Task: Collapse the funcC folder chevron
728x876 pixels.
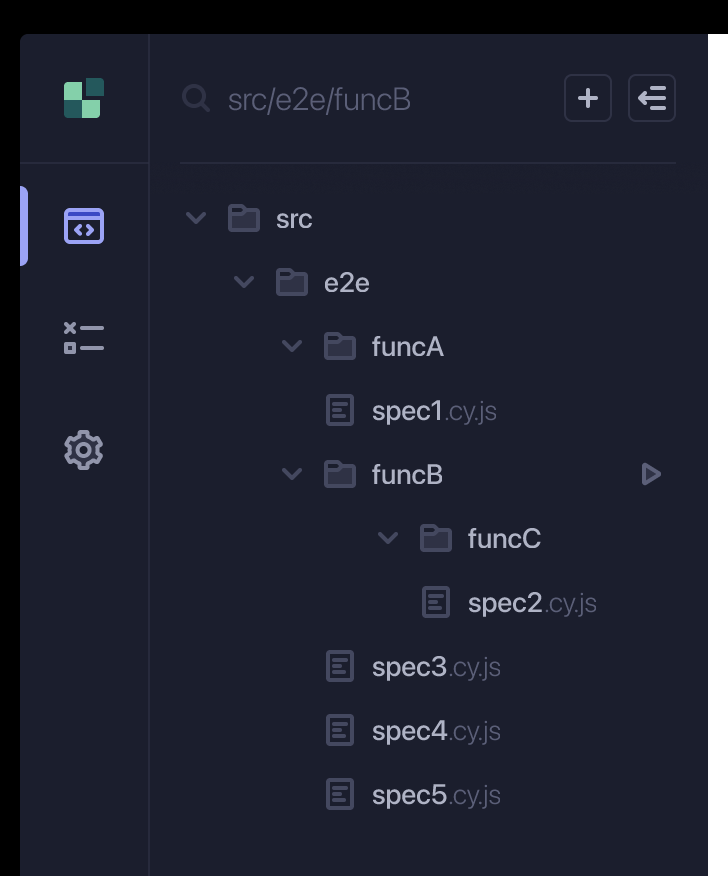Action: tap(388, 538)
